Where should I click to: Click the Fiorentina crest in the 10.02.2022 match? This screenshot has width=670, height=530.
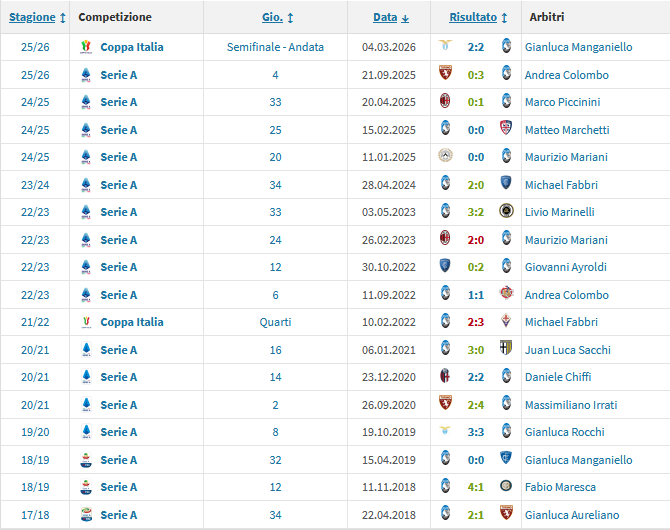(506, 322)
